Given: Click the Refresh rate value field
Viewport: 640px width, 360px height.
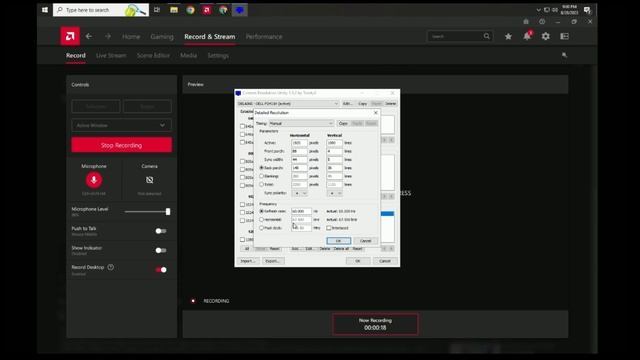Looking at the screenshot, I should coord(301,211).
